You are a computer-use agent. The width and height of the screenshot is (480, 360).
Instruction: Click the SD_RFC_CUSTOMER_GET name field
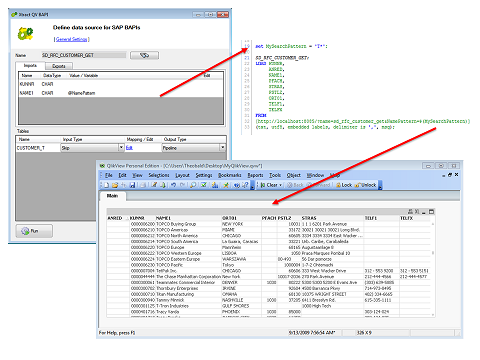(x=84, y=55)
